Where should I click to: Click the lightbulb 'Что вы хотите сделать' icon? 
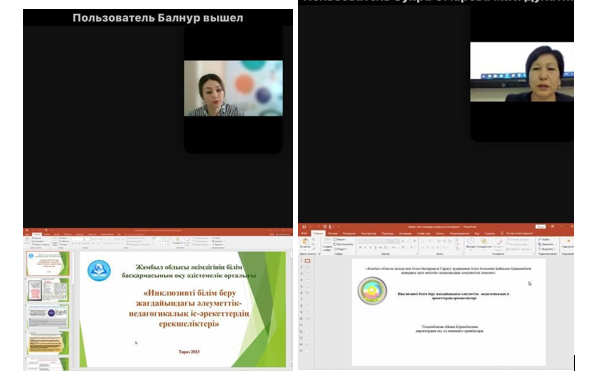click(x=502, y=233)
